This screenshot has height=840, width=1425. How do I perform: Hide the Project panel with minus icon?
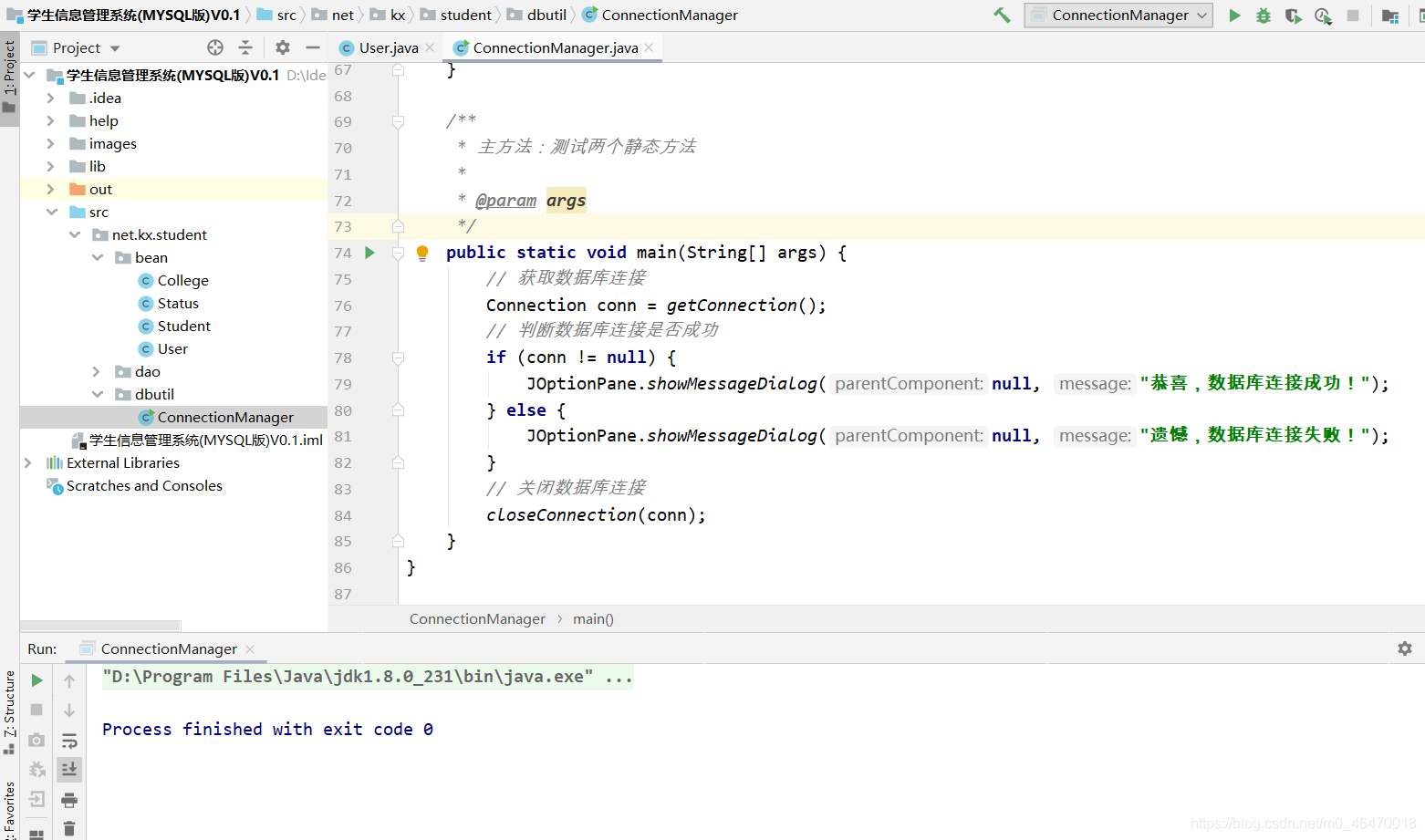313,47
